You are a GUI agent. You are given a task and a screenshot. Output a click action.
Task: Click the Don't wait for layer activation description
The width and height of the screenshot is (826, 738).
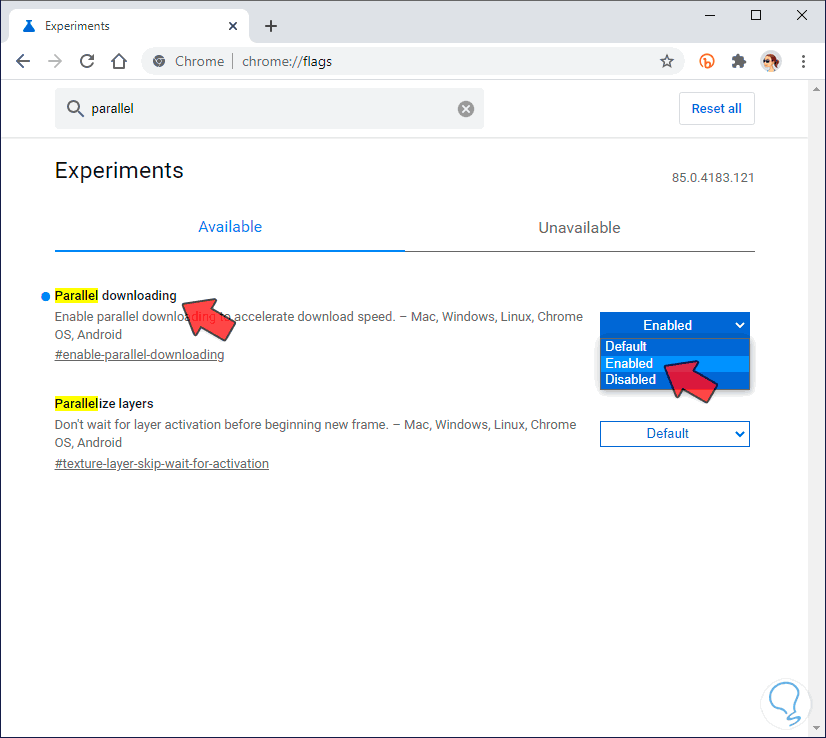[316, 434]
